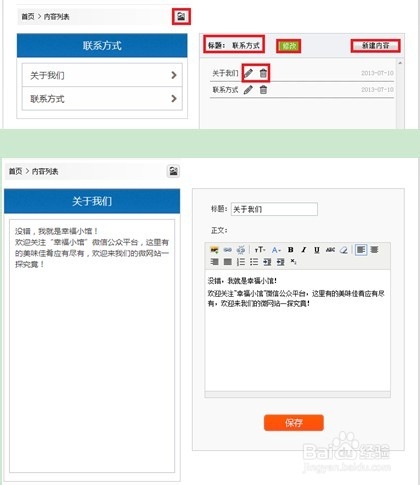Apply italic formatting in the editor
The image size is (420, 485).
[304, 250]
